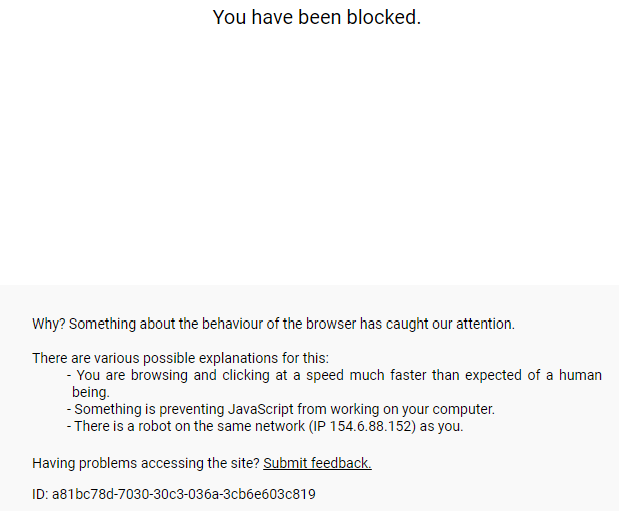Click the 'Having problems accessing the site?' text
Viewport: 619px width, 511px height.
pos(146,463)
